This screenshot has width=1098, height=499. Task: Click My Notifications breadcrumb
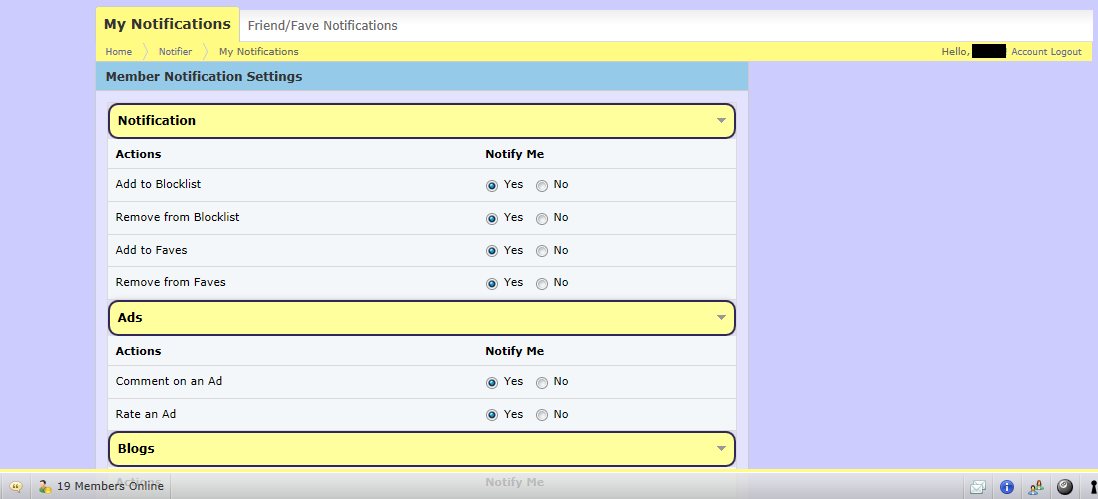pos(258,52)
